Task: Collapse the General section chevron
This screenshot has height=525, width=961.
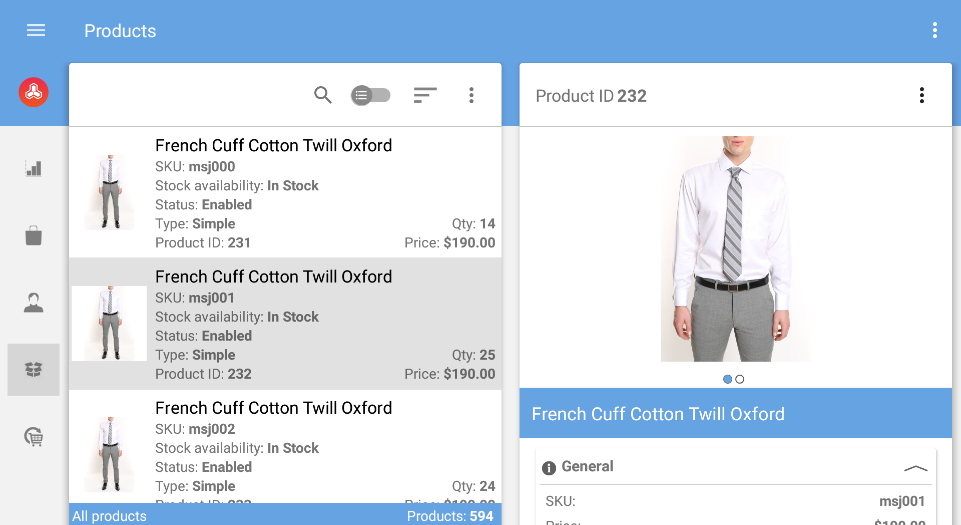Action: [916, 468]
